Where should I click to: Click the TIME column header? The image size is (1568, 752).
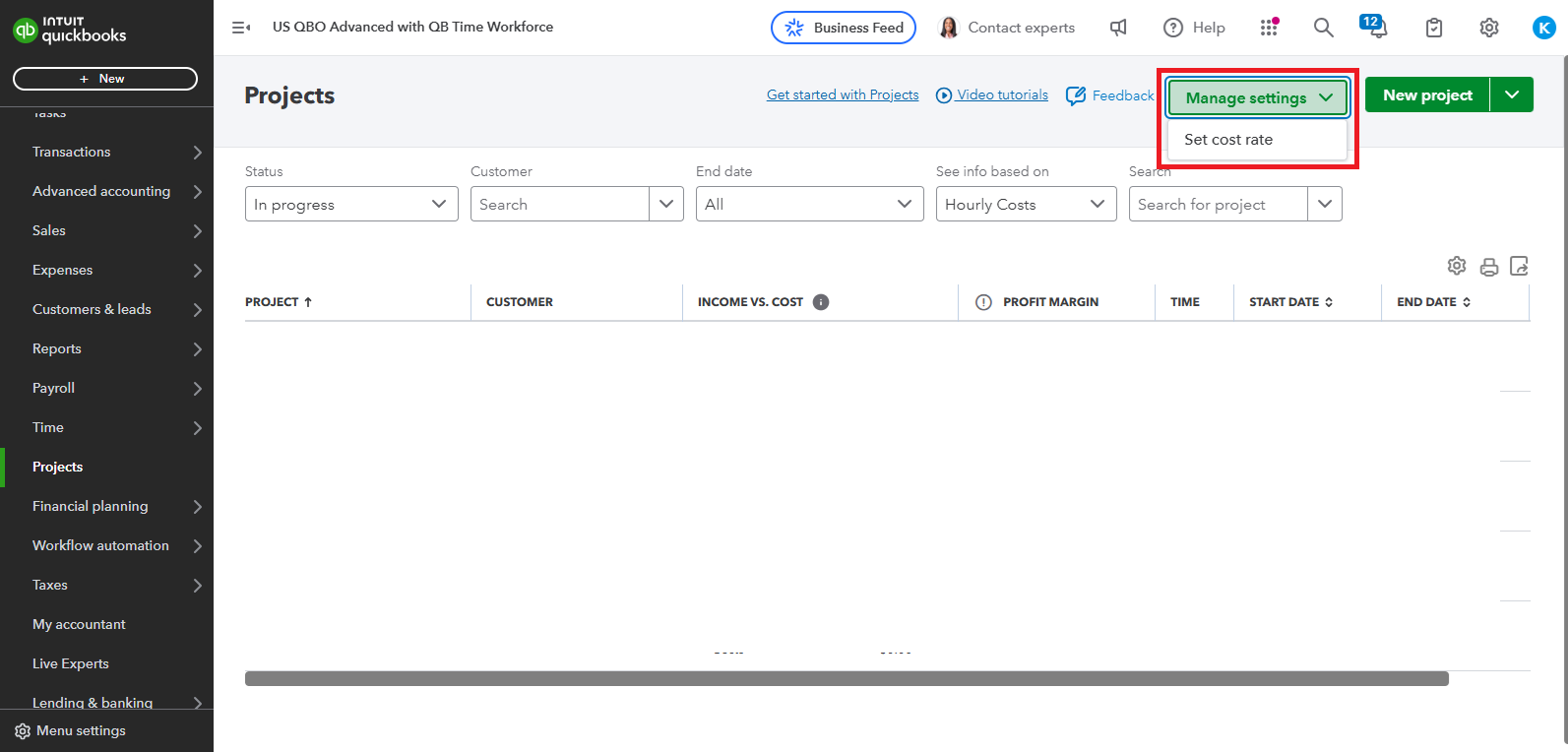(1185, 302)
